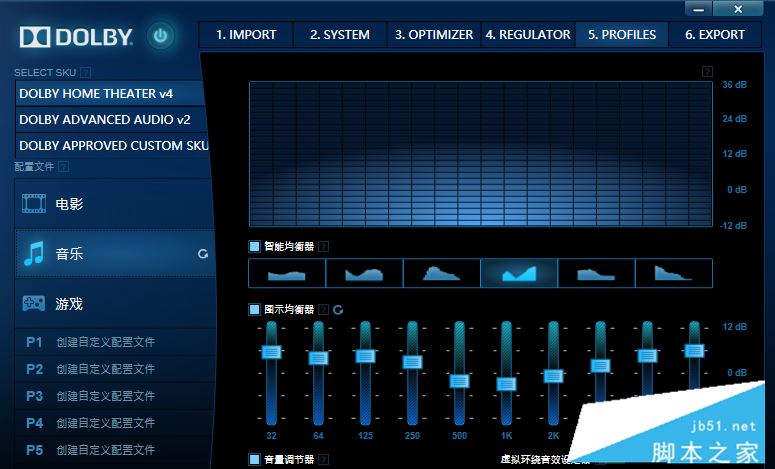
Task: Toggle the 图示均衡器 checkbox
Action: [x=254, y=309]
